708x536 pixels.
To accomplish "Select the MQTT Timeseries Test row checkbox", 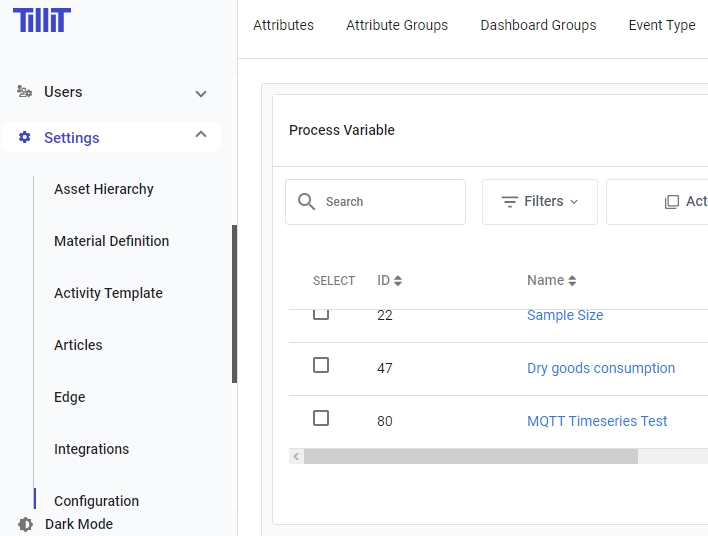I will click(x=321, y=418).
